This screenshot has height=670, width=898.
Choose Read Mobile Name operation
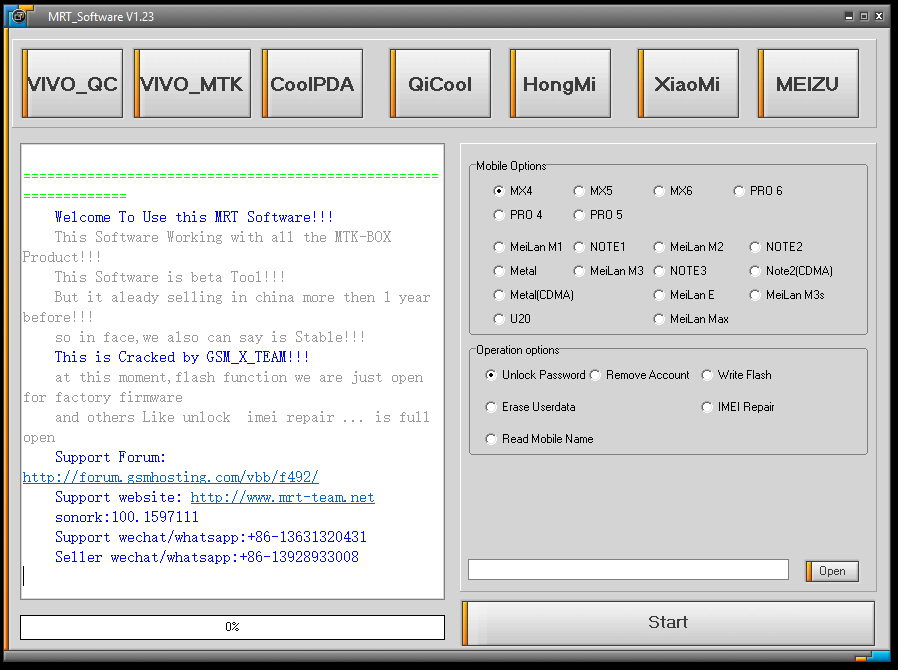point(539,439)
